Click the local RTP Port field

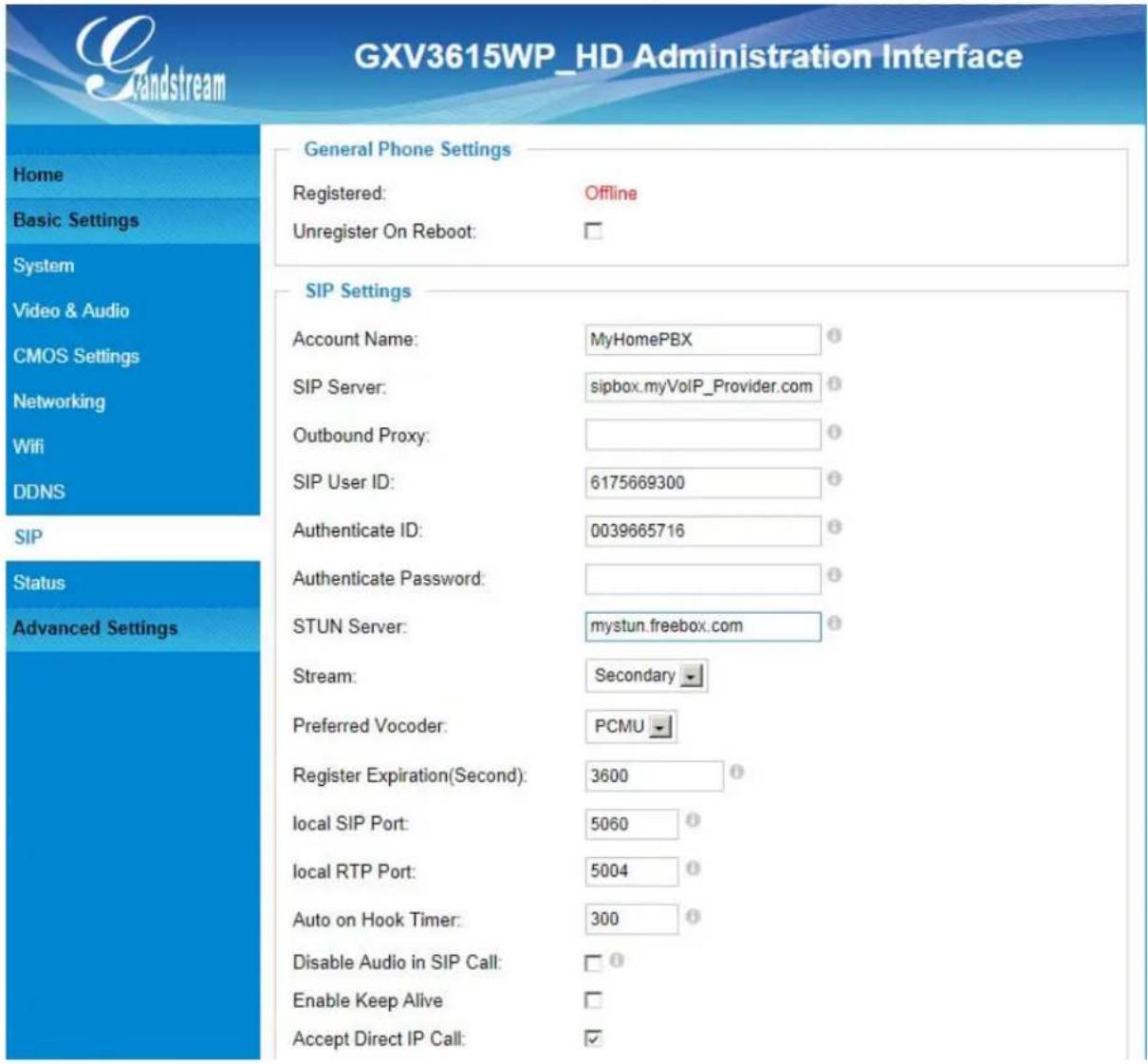(x=632, y=871)
